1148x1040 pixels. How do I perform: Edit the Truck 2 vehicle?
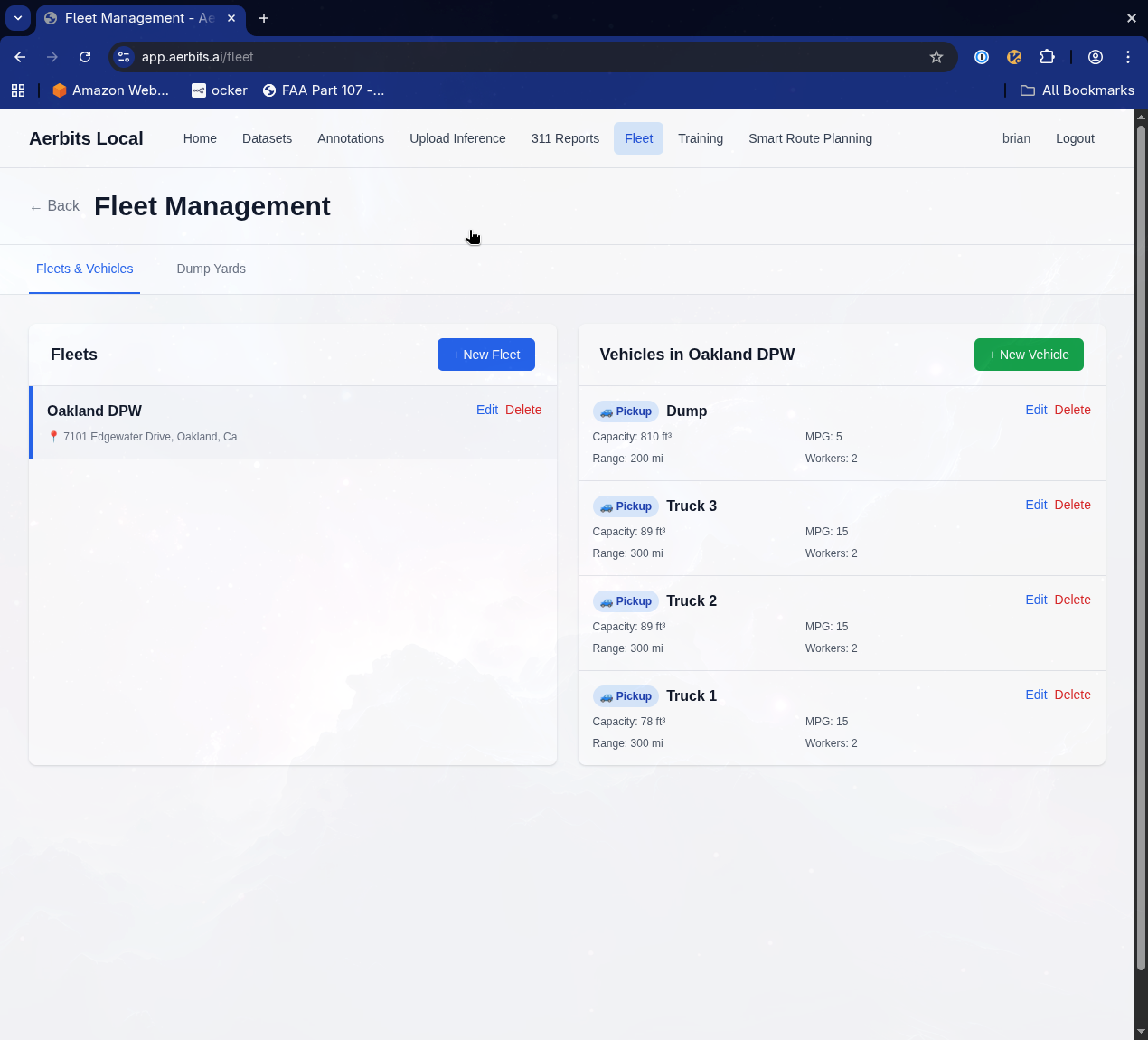(1036, 600)
